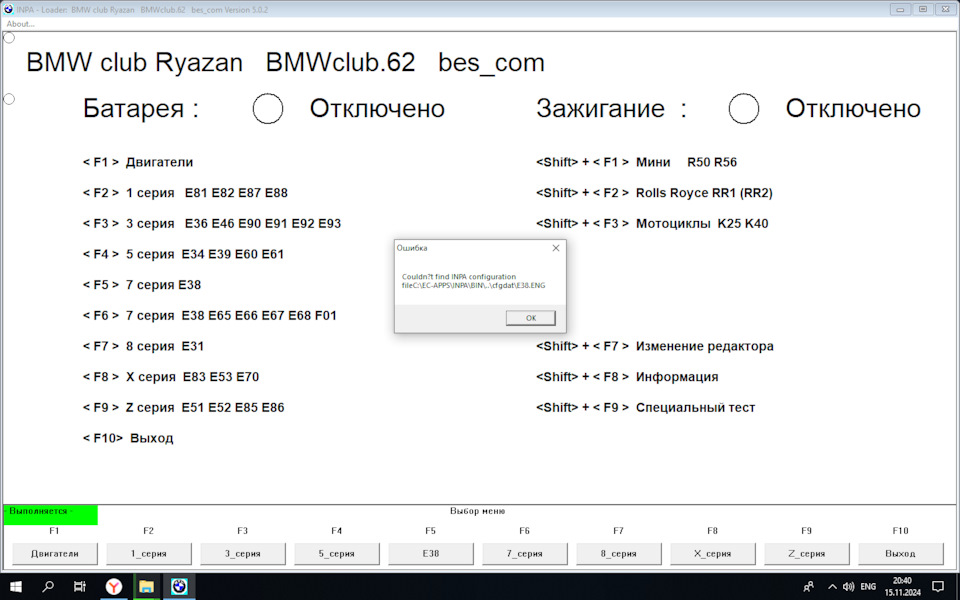Open the About... menu
The width and height of the screenshot is (960, 600).
point(20,24)
